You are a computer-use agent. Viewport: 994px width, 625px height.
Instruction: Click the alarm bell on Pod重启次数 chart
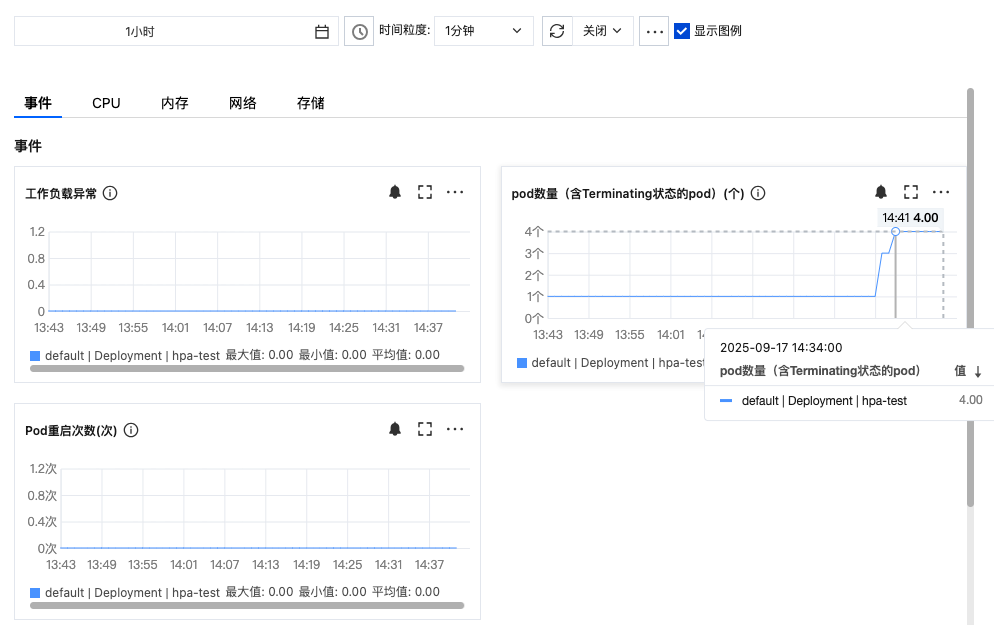coord(395,429)
